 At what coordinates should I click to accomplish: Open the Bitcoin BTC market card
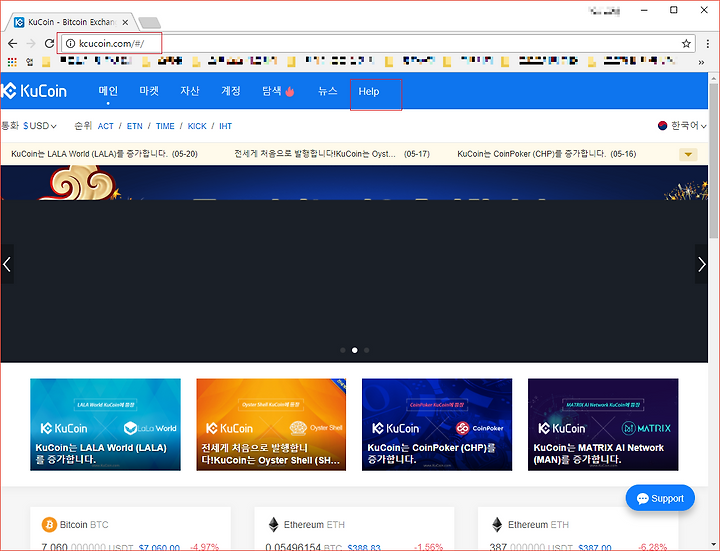[x=130, y=529]
